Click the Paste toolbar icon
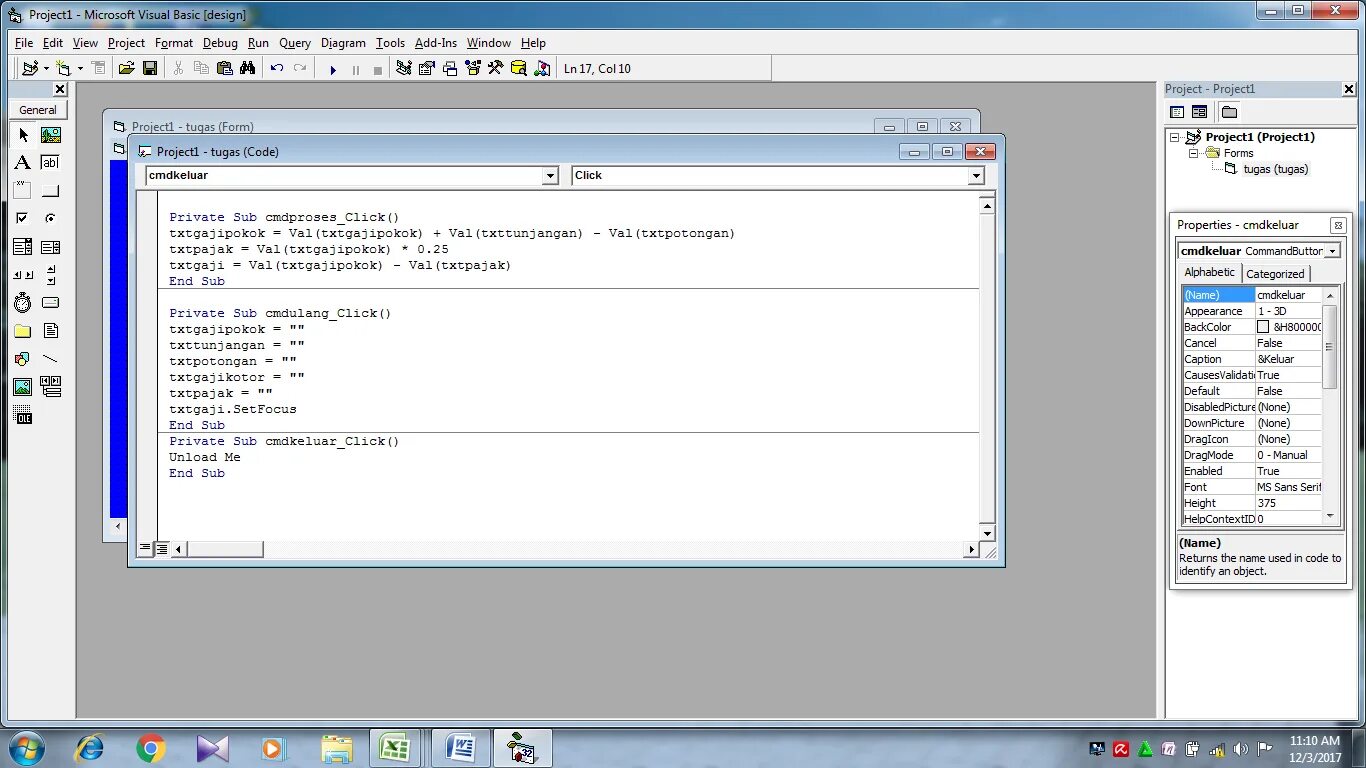The height and width of the screenshot is (768, 1366). [x=225, y=68]
